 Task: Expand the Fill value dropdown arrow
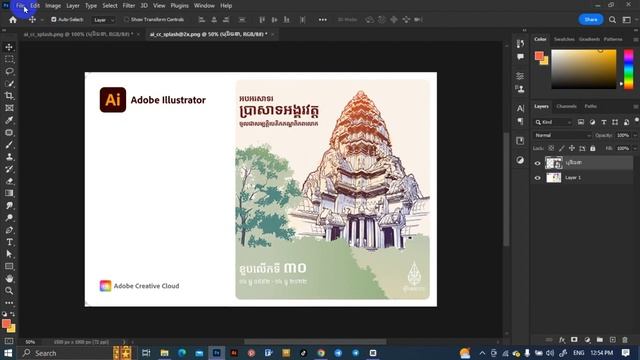pos(635,149)
